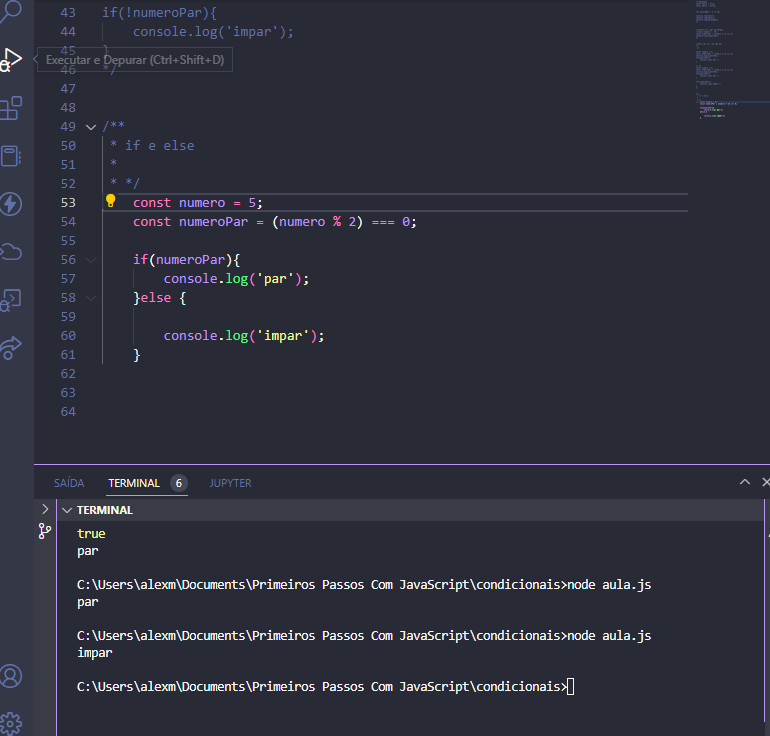Click 'if(!numeroPar){' on line 43
The height and width of the screenshot is (736, 770).
coord(159,13)
